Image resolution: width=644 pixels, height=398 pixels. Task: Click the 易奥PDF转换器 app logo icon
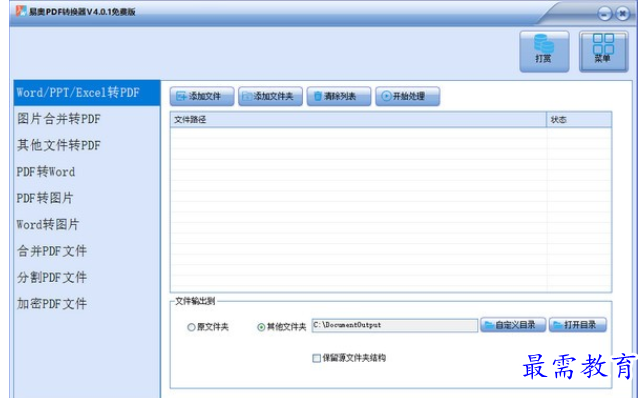(x=21, y=11)
